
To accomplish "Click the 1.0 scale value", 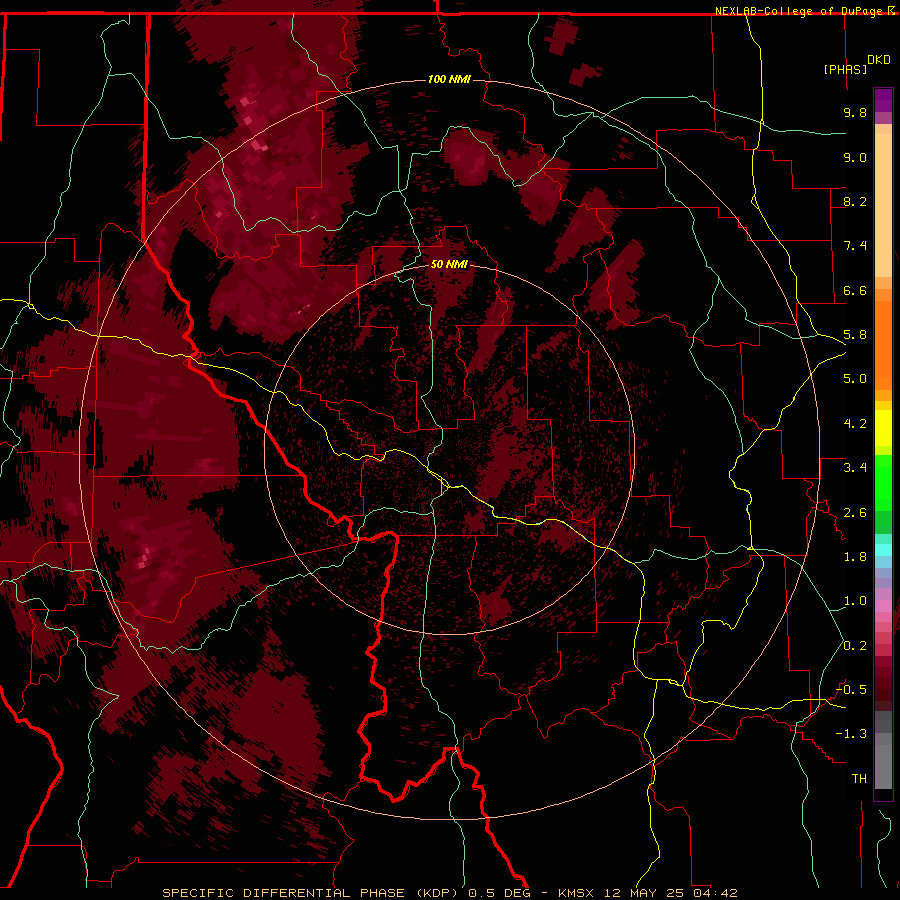I will pos(855,601).
